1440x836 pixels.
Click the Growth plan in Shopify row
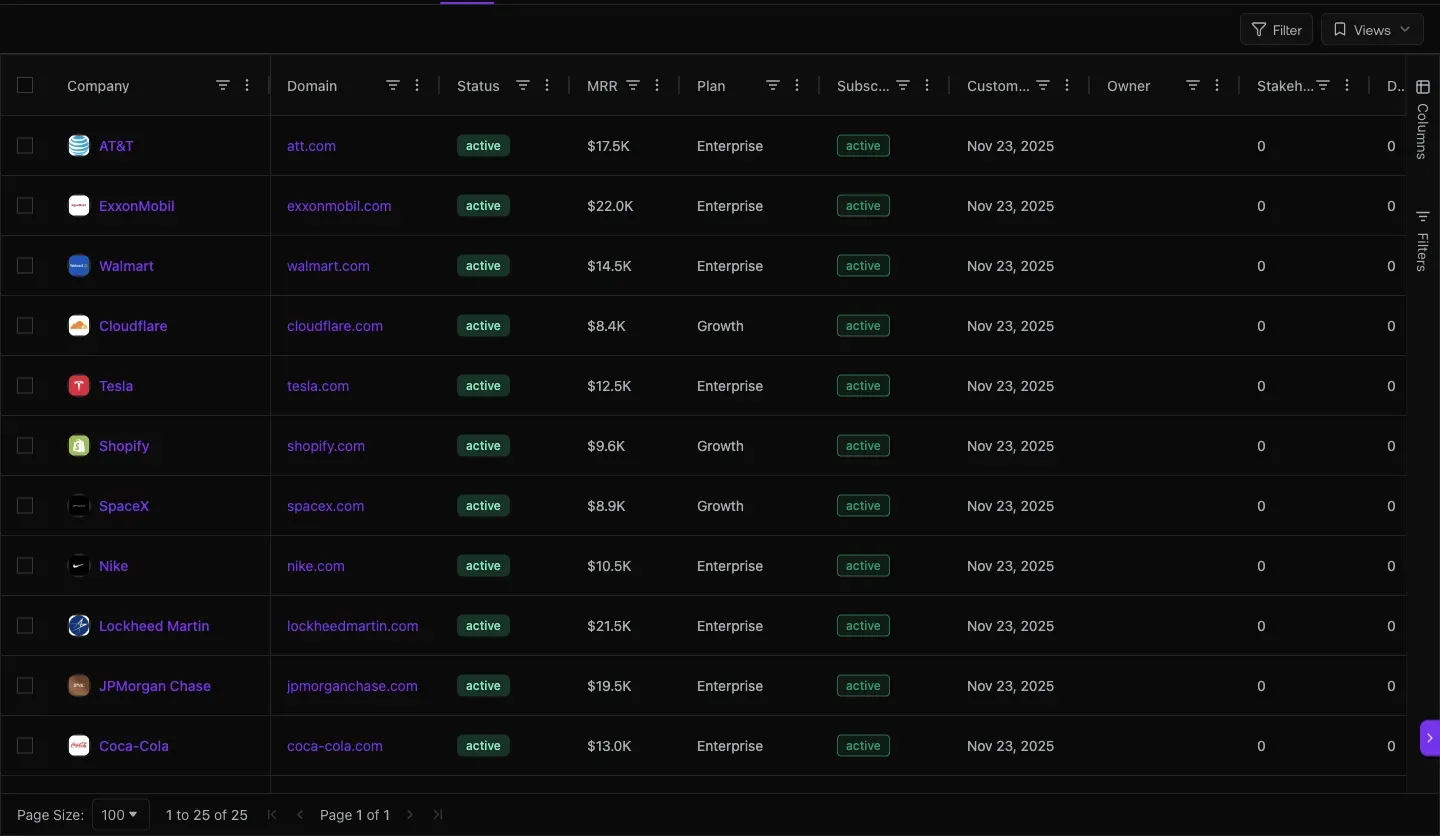point(720,446)
